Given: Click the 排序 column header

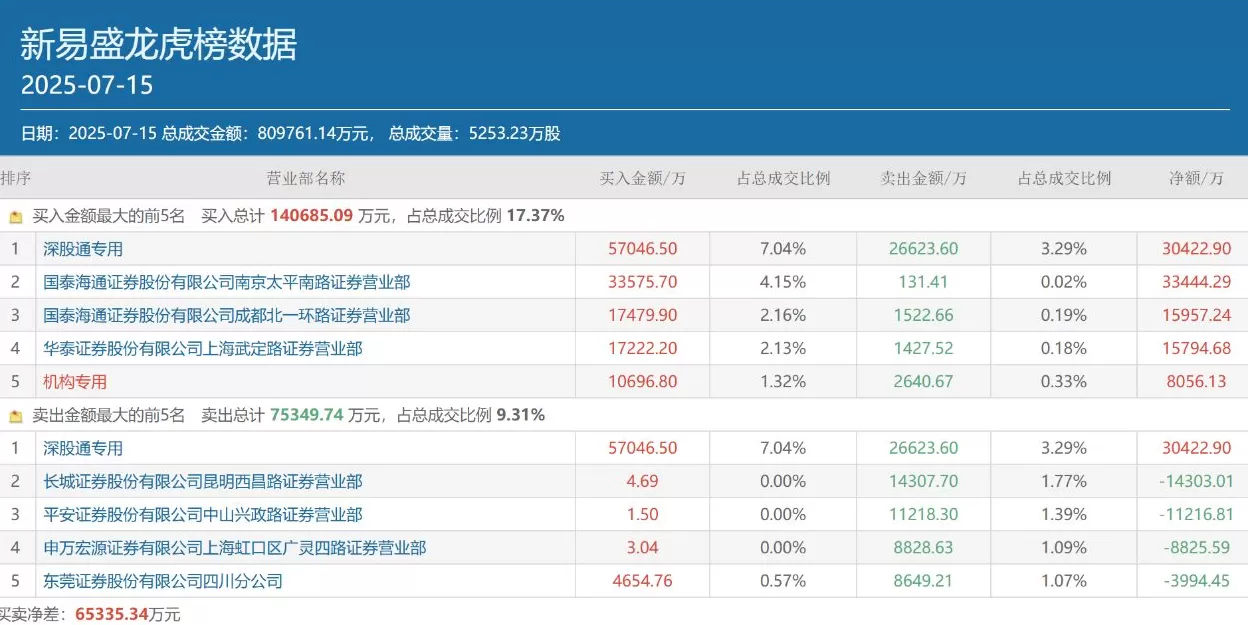Looking at the screenshot, I should 16,178.
